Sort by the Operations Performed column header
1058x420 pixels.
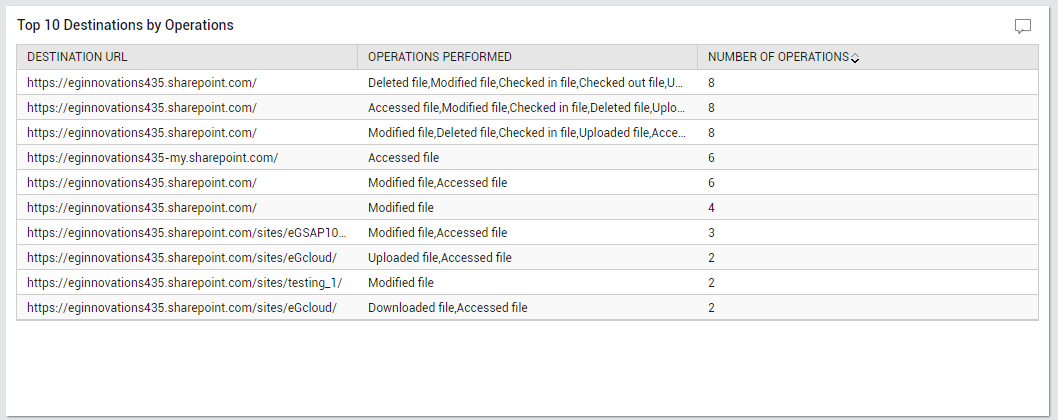(x=439, y=57)
